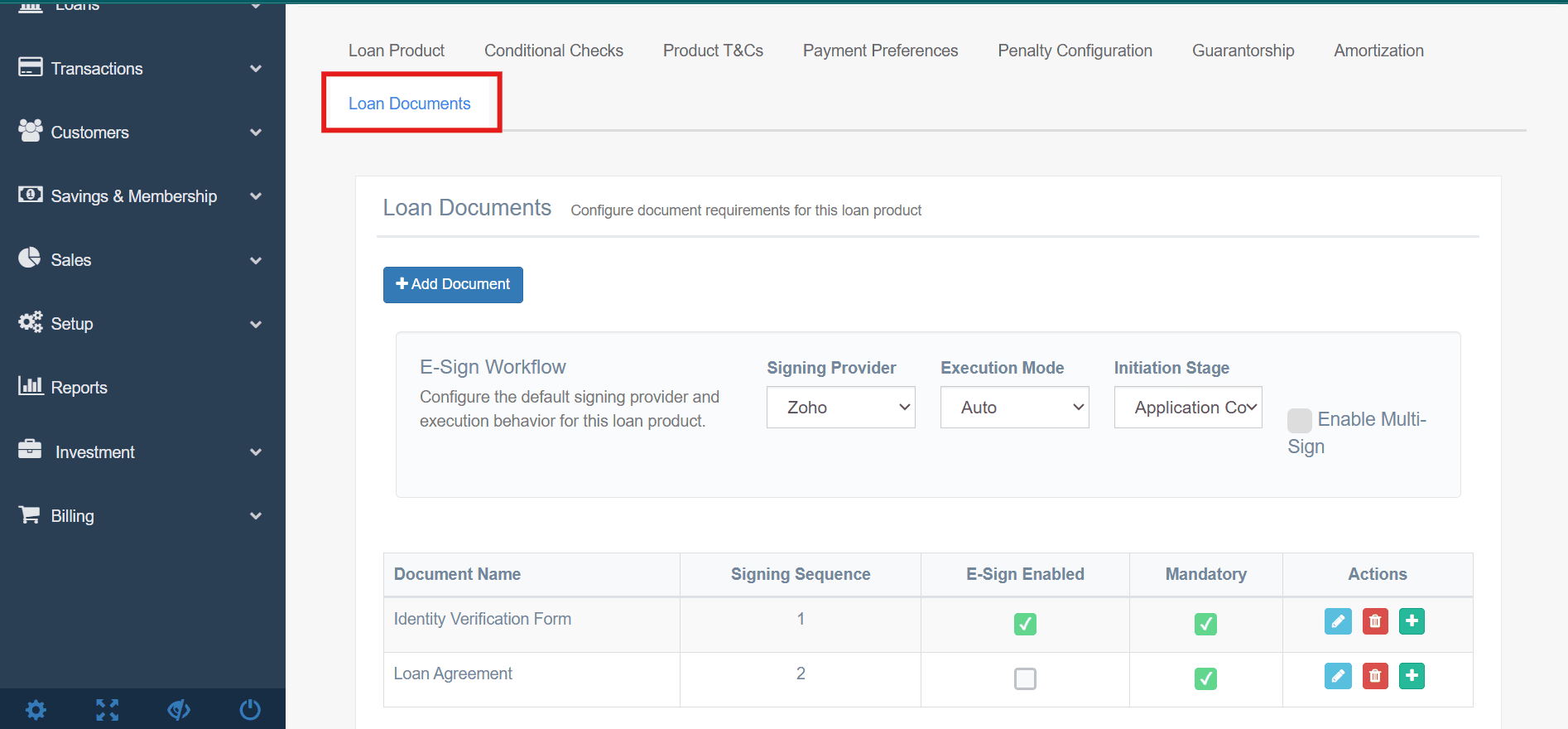Click the Customers sidebar label
Viewport: 1568px width, 729px height.
[x=89, y=133]
